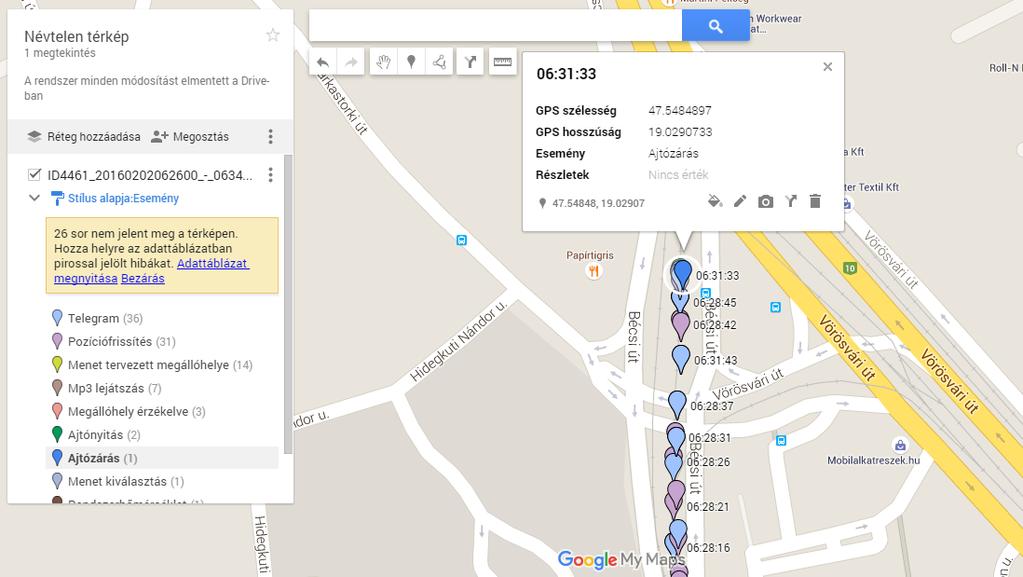The image size is (1023, 577).
Task: Select the Pozíciófrissítés (31) legend entry
Action: pos(162,341)
